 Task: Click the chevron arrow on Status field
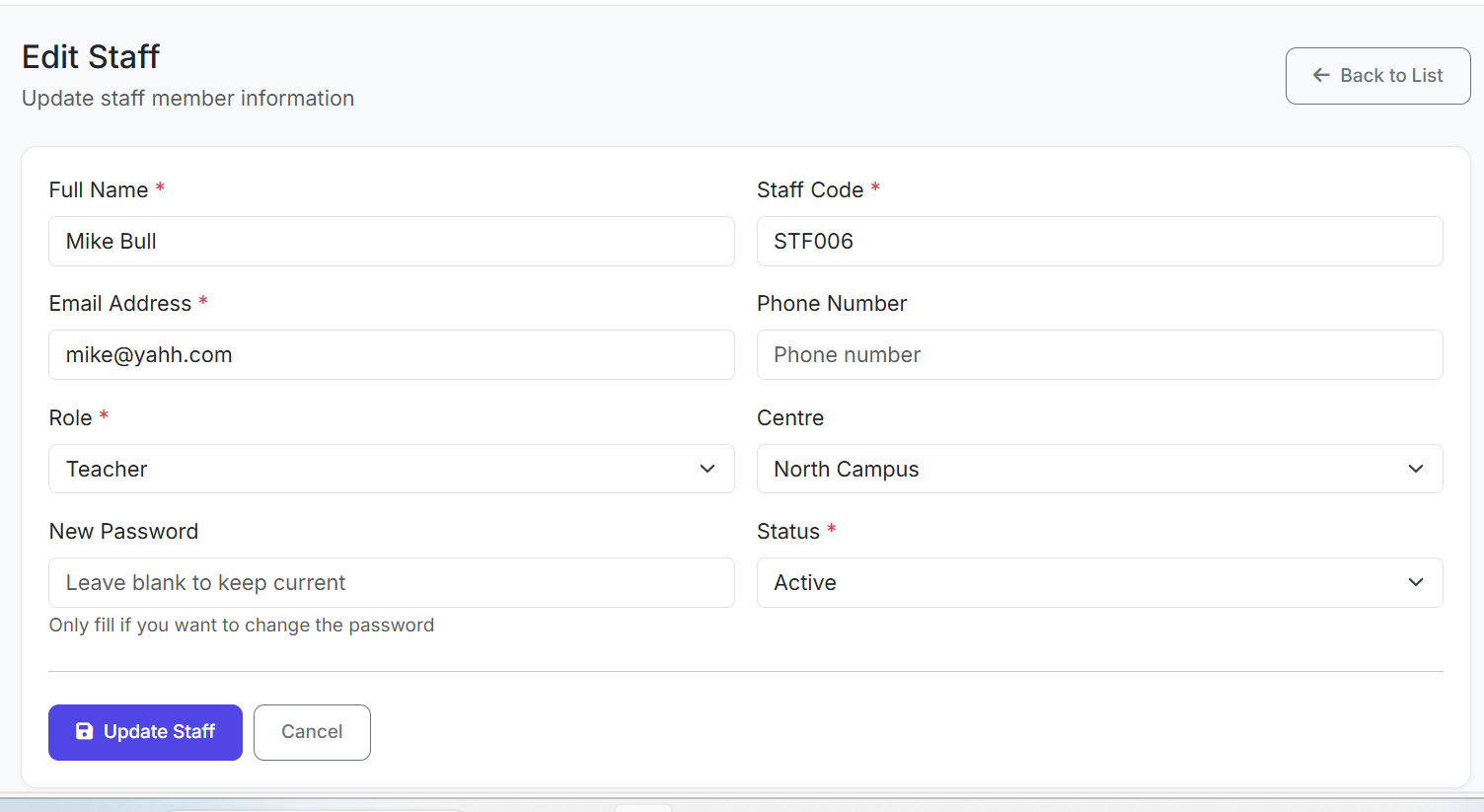pyautogui.click(x=1416, y=582)
